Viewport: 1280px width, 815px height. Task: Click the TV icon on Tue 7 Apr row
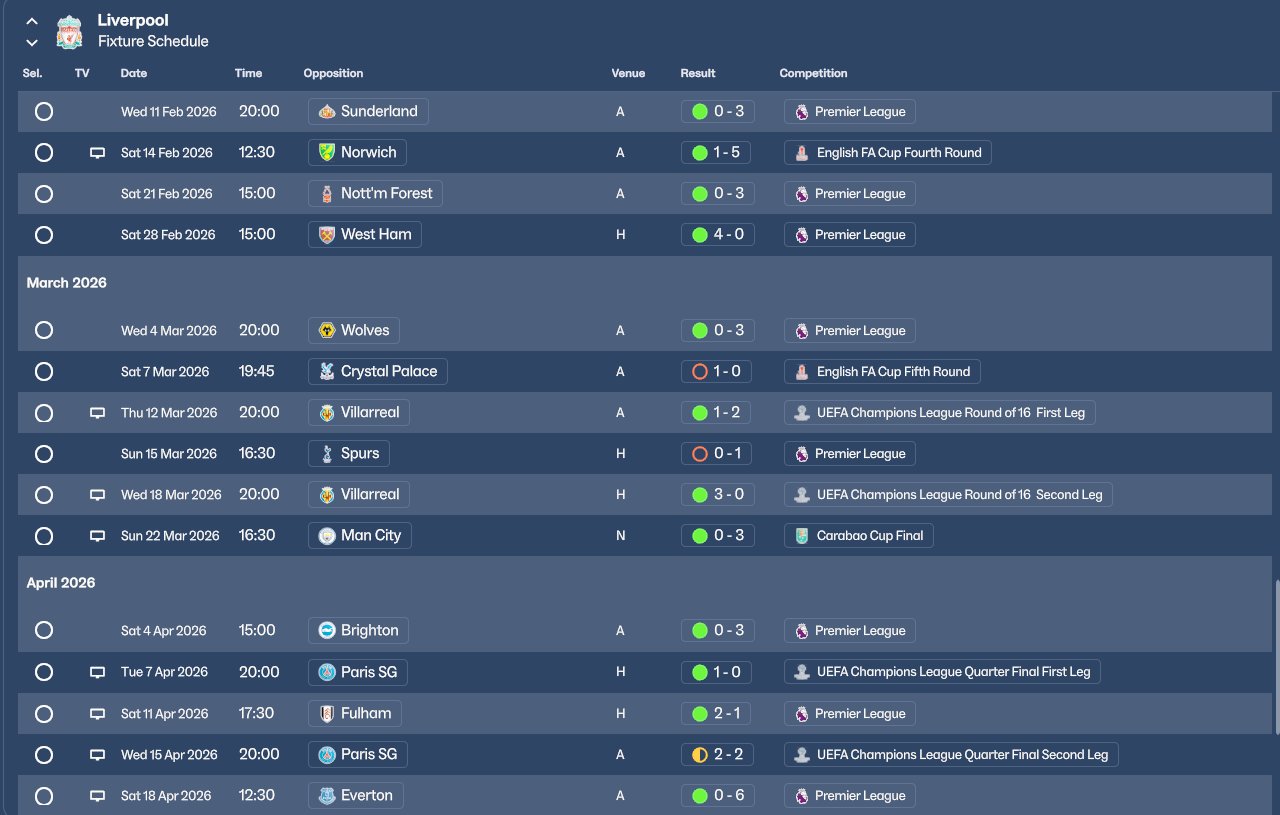click(97, 672)
